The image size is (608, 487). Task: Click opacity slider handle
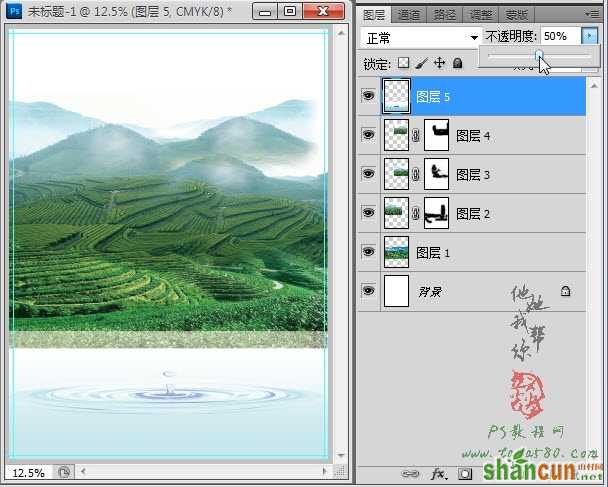539,56
